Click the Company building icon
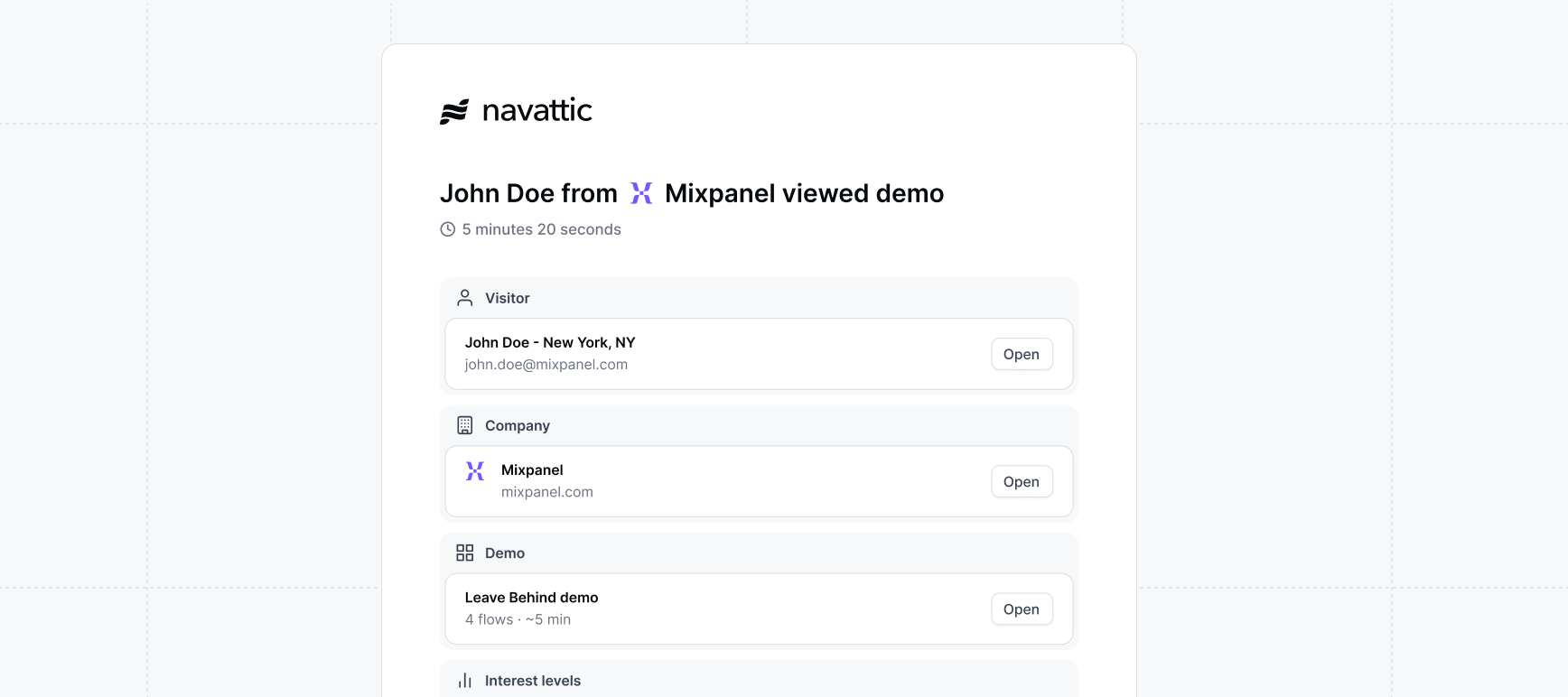The height and width of the screenshot is (697, 1568). pos(465,425)
